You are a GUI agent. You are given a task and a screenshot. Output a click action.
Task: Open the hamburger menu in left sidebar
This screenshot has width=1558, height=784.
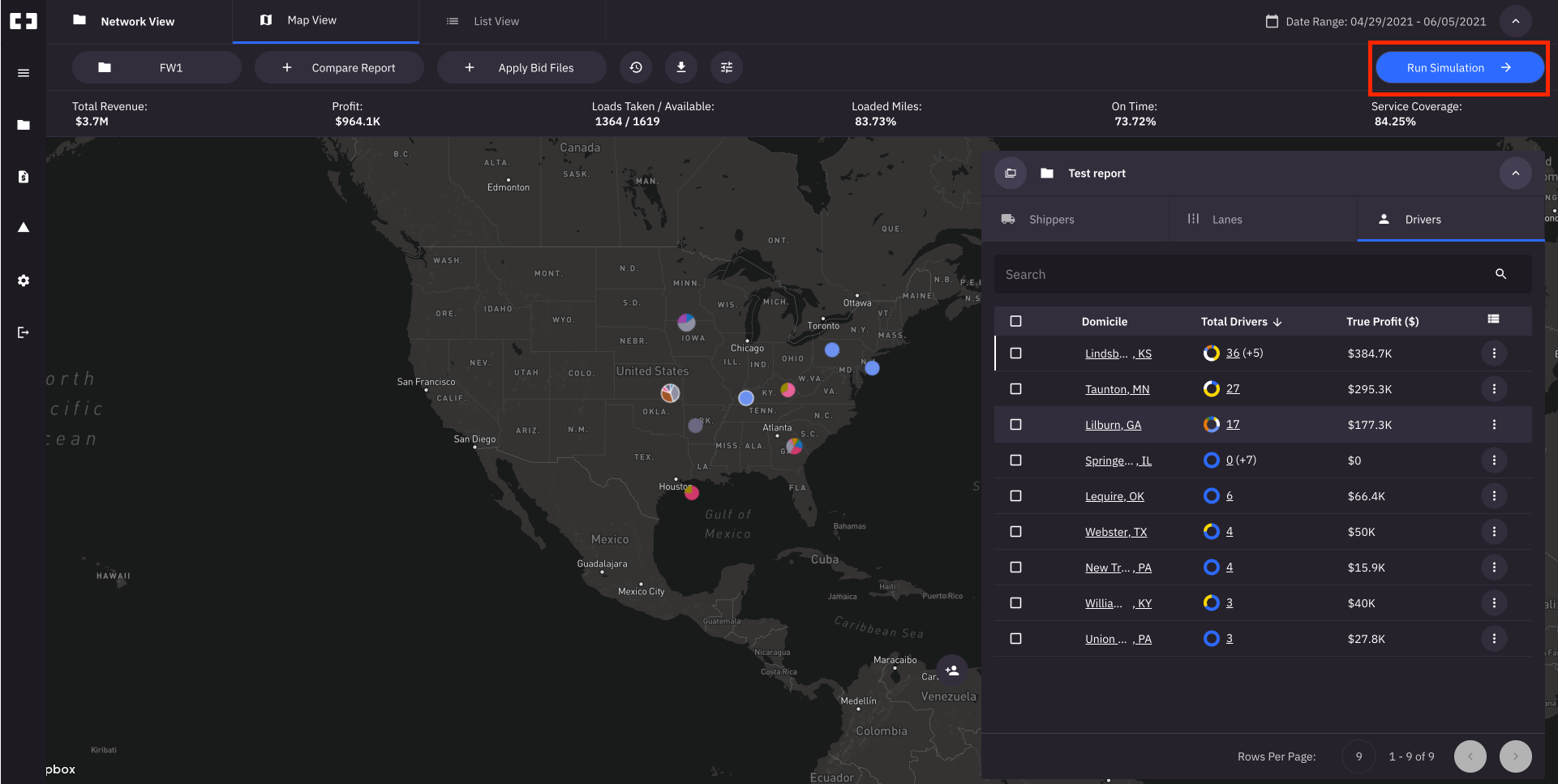click(x=24, y=73)
